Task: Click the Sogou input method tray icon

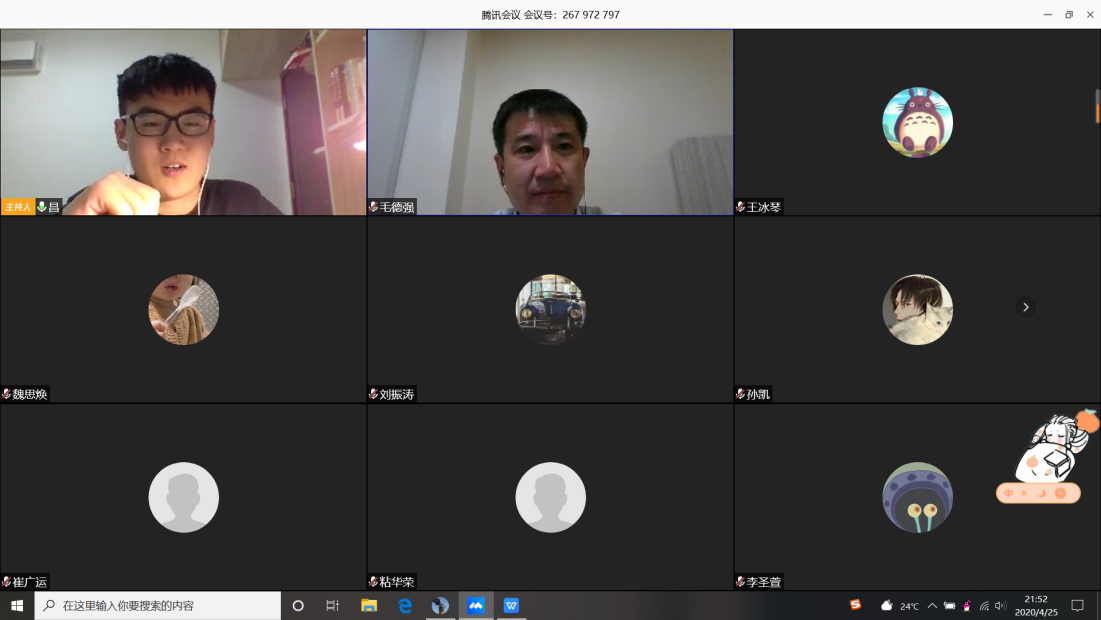Action: (855, 605)
